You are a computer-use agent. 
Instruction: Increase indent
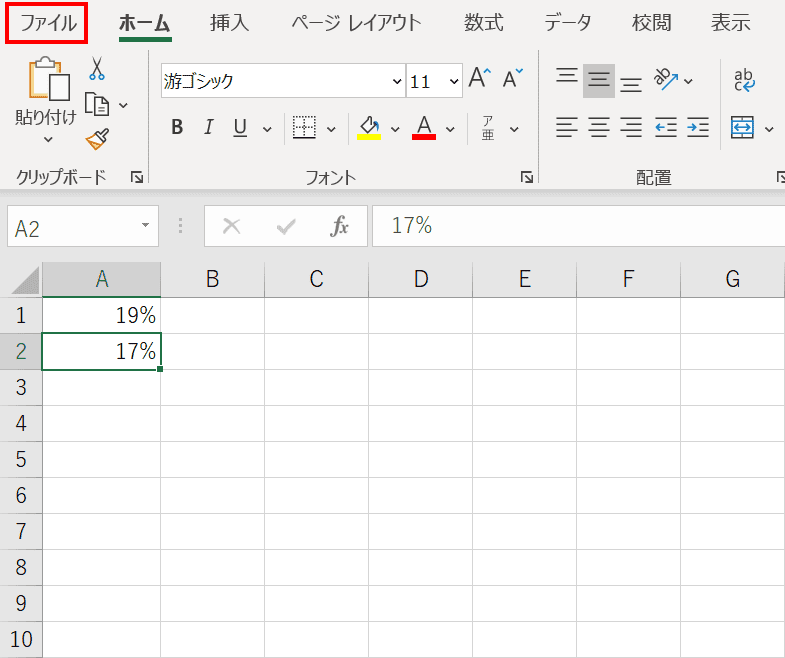point(698,127)
